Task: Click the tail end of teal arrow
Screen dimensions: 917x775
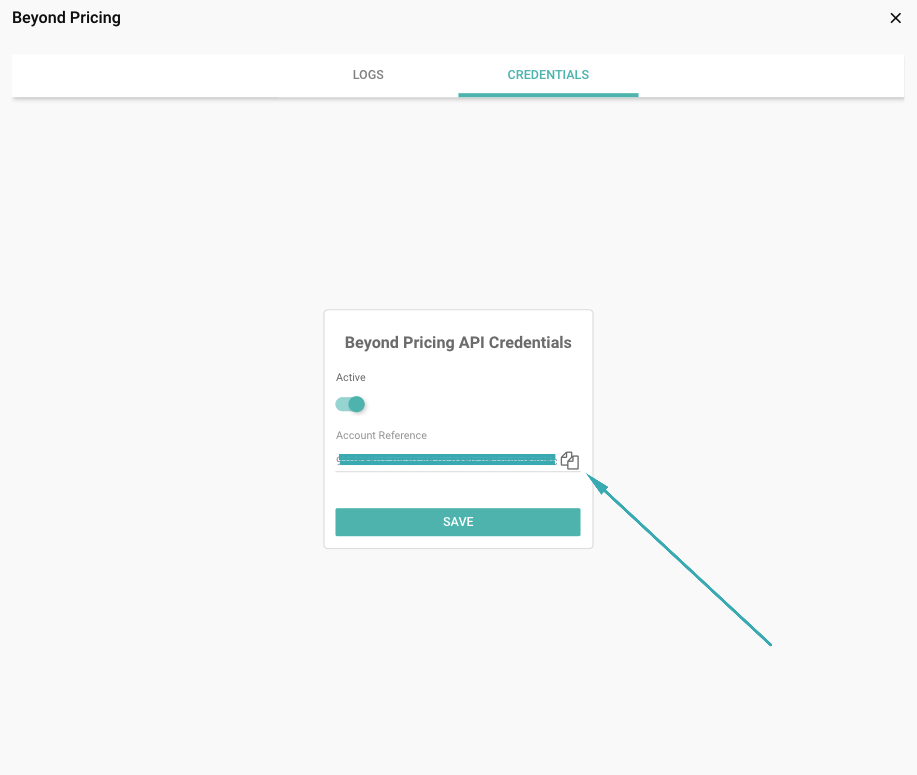Action: [768, 642]
